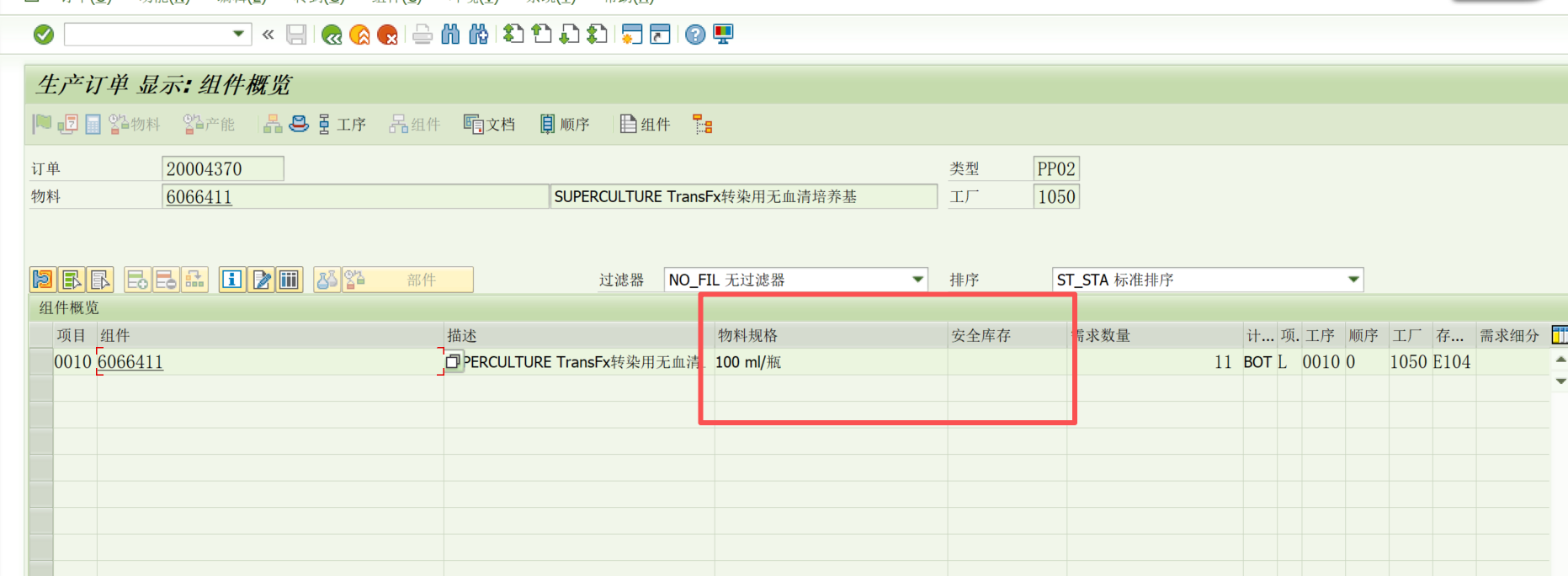Open the blue Help question mark icon

point(695,35)
